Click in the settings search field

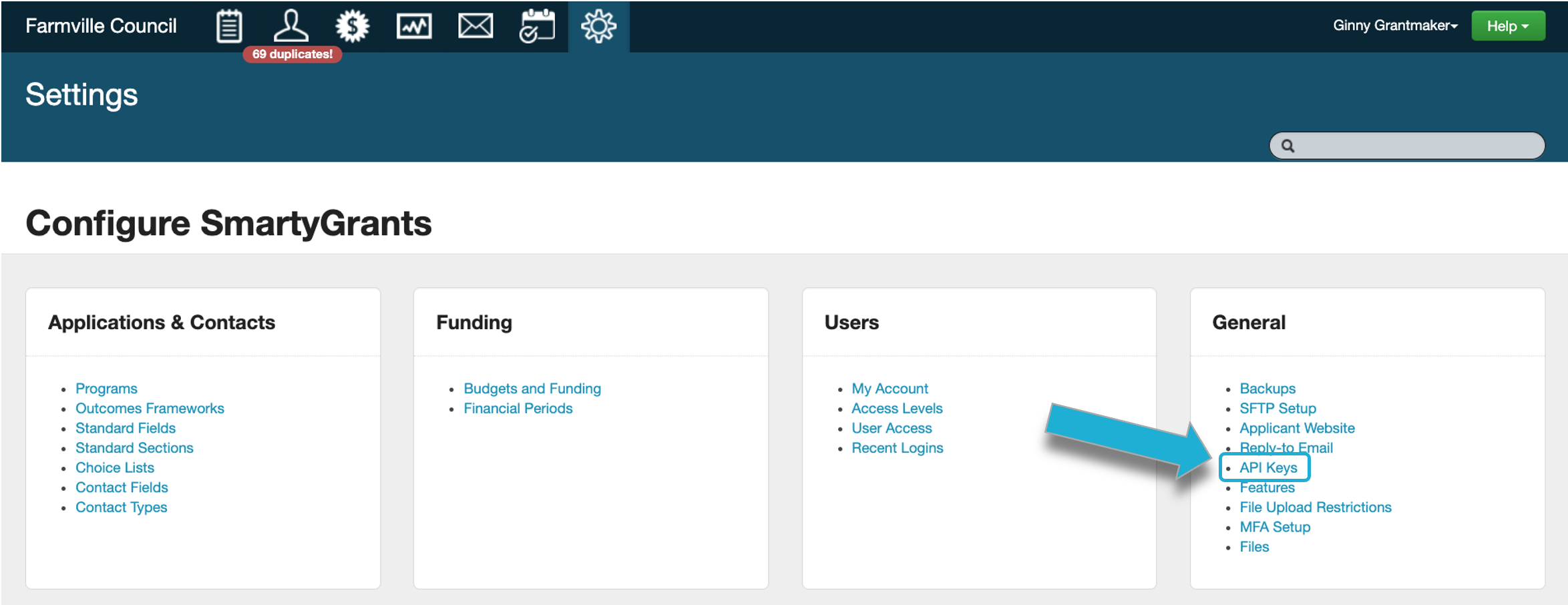click(1416, 146)
